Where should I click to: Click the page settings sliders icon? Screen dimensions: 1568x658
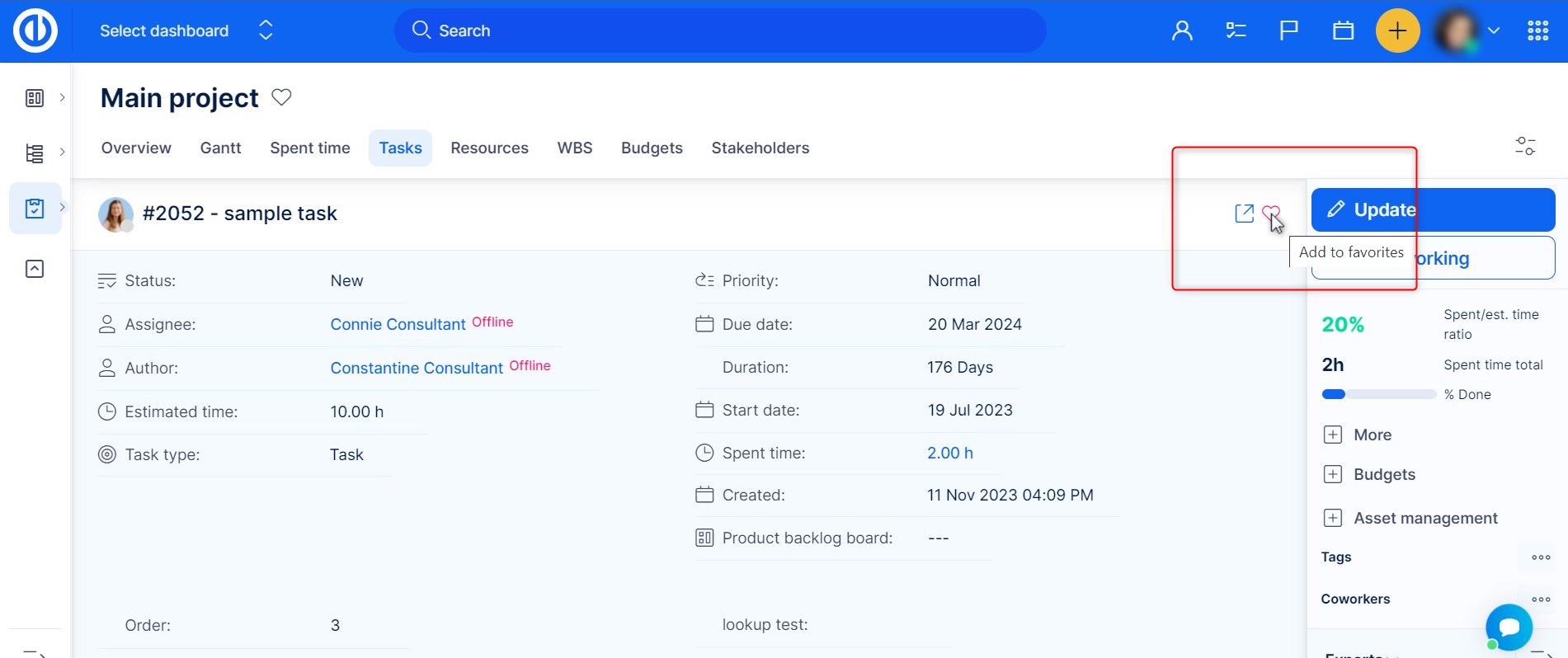(x=1525, y=147)
